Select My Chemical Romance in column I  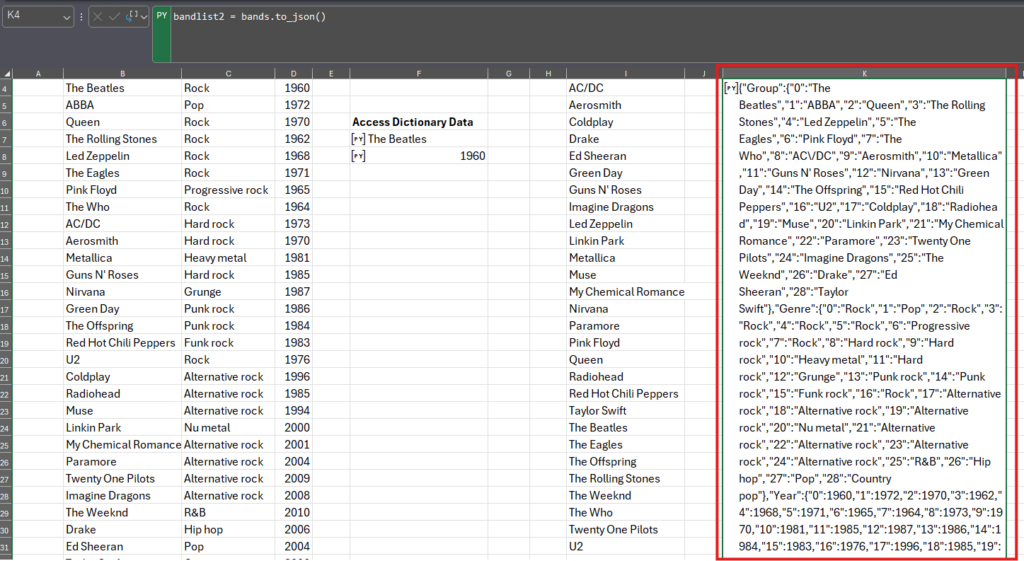[625, 292]
